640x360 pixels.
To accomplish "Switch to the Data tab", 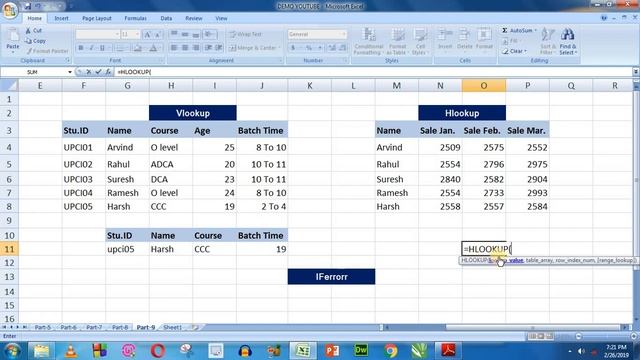I will point(166,18).
